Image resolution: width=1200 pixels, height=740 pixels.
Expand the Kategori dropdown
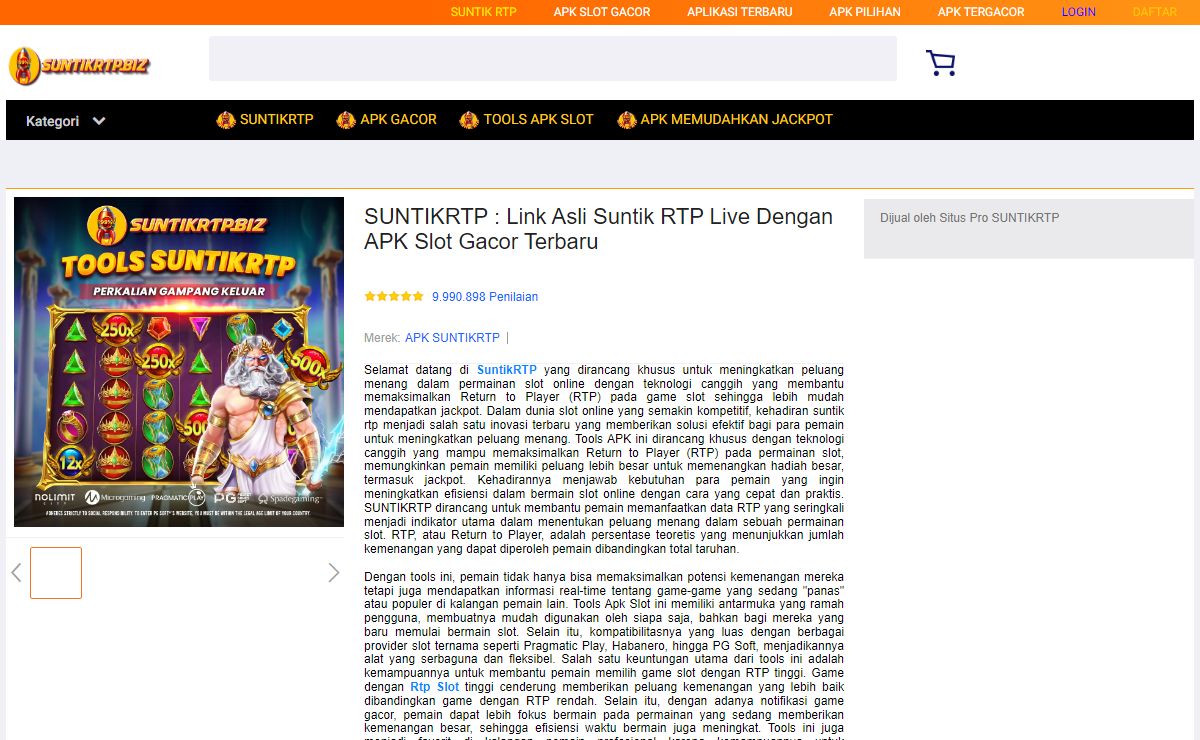click(66, 121)
